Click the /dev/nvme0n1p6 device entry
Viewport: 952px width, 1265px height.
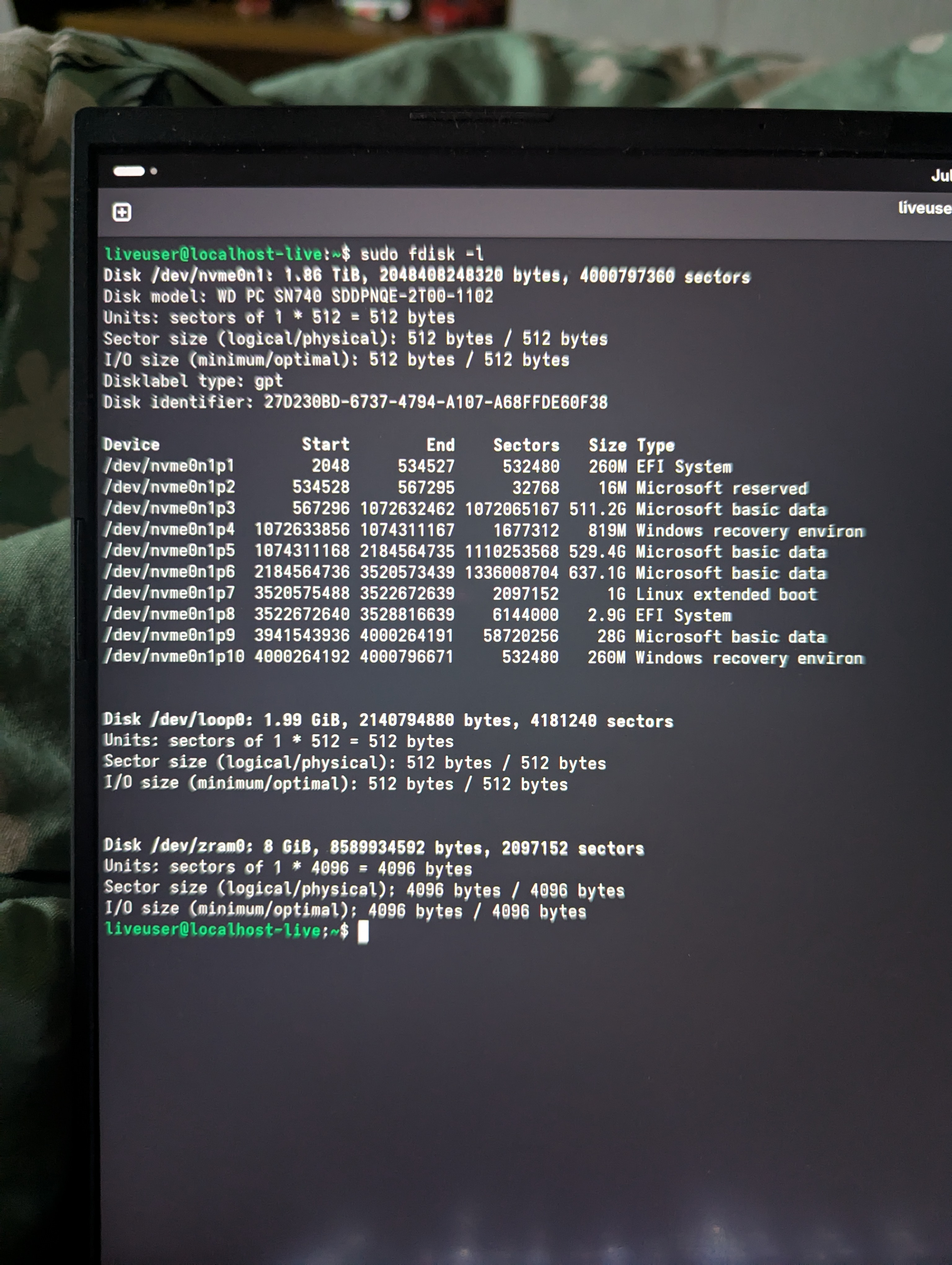coord(169,571)
